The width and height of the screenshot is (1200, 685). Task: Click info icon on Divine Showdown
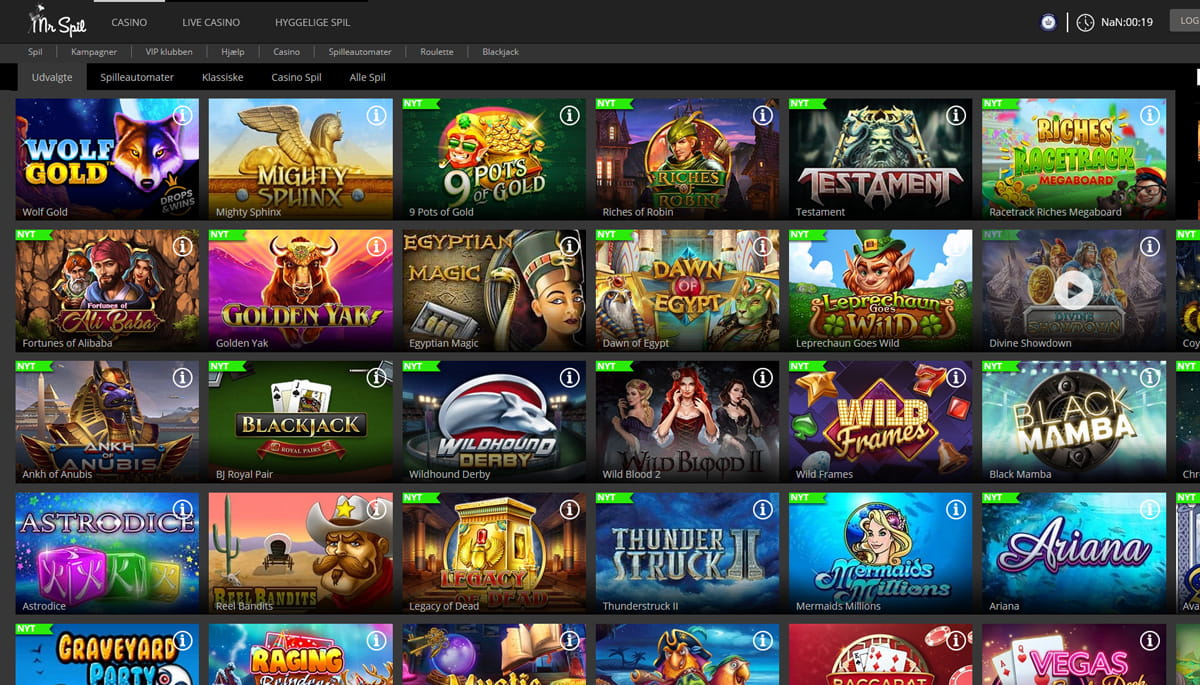[1149, 247]
